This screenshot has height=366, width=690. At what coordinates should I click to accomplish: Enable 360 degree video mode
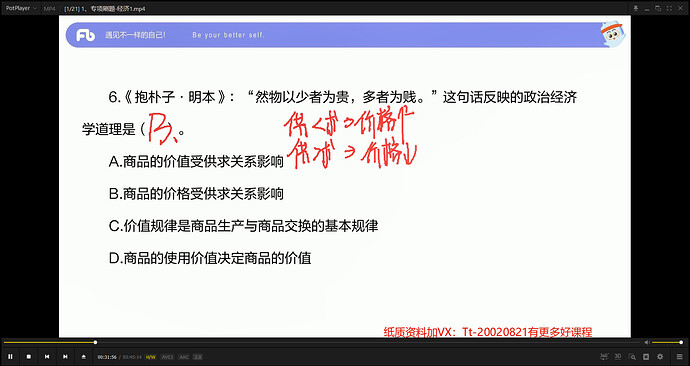pyautogui.click(x=604, y=356)
